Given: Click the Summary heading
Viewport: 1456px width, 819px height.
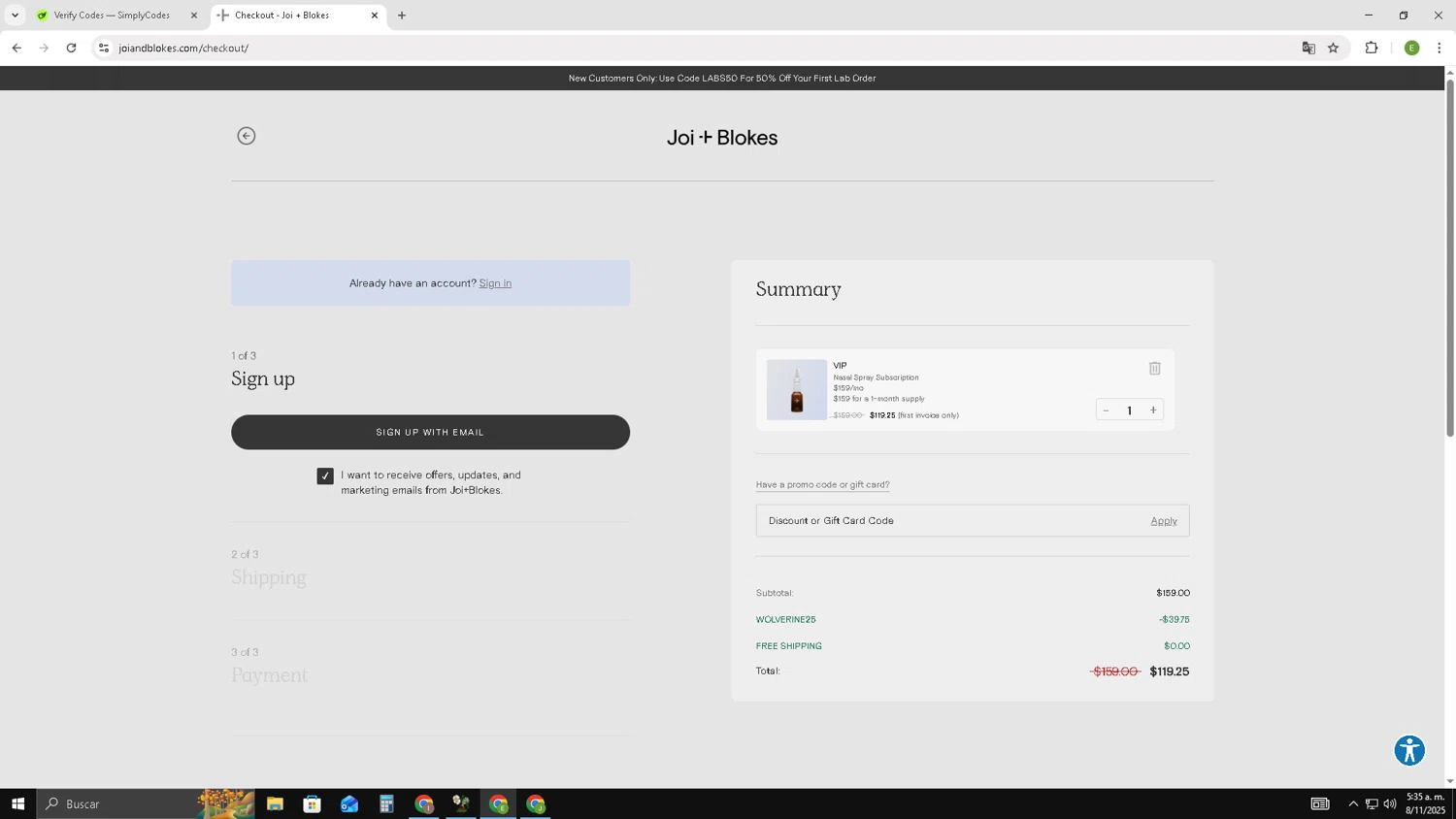Looking at the screenshot, I should [799, 289].
